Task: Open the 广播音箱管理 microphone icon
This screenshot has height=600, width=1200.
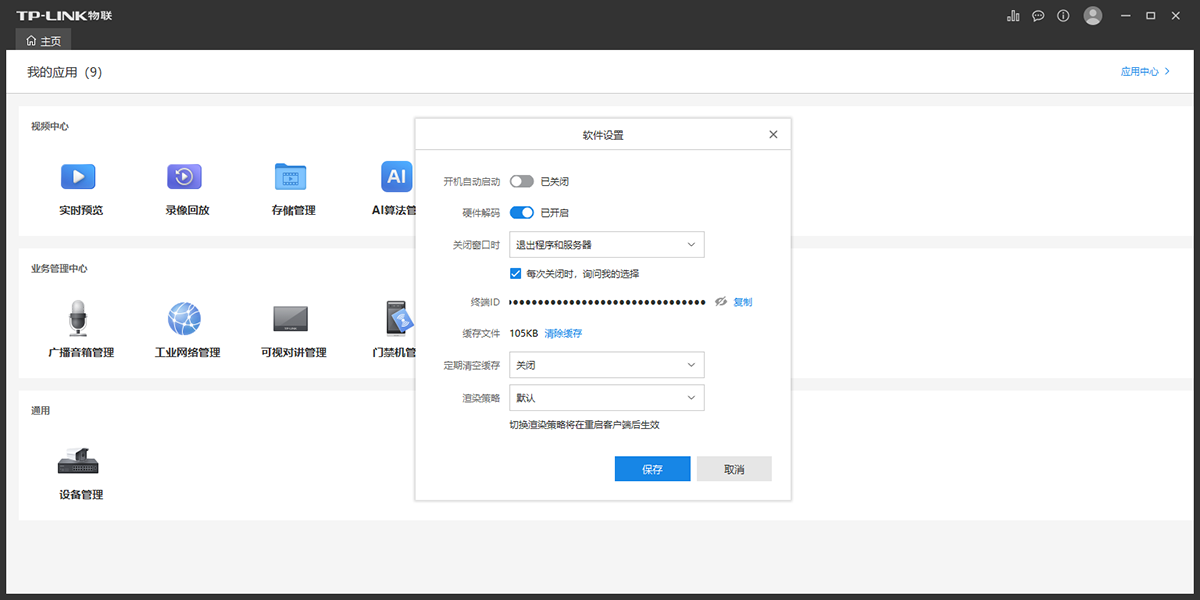Action: coord(78,319)
